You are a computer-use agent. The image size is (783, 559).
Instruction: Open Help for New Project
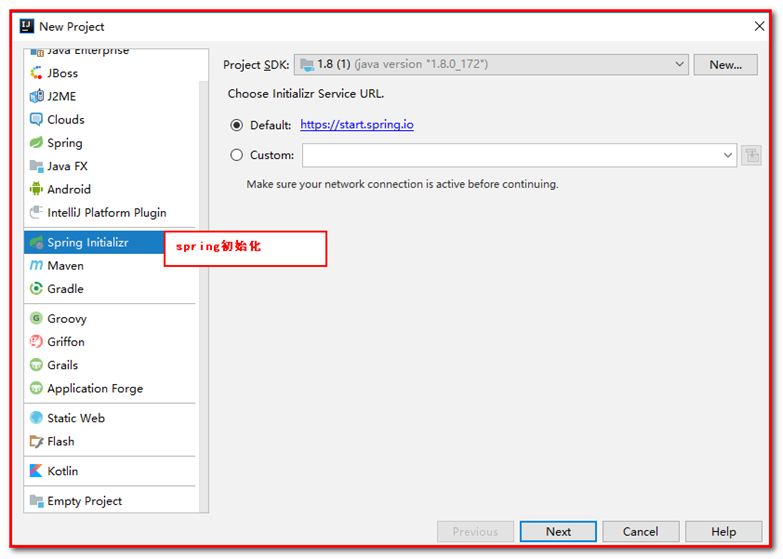coord(724,532)
